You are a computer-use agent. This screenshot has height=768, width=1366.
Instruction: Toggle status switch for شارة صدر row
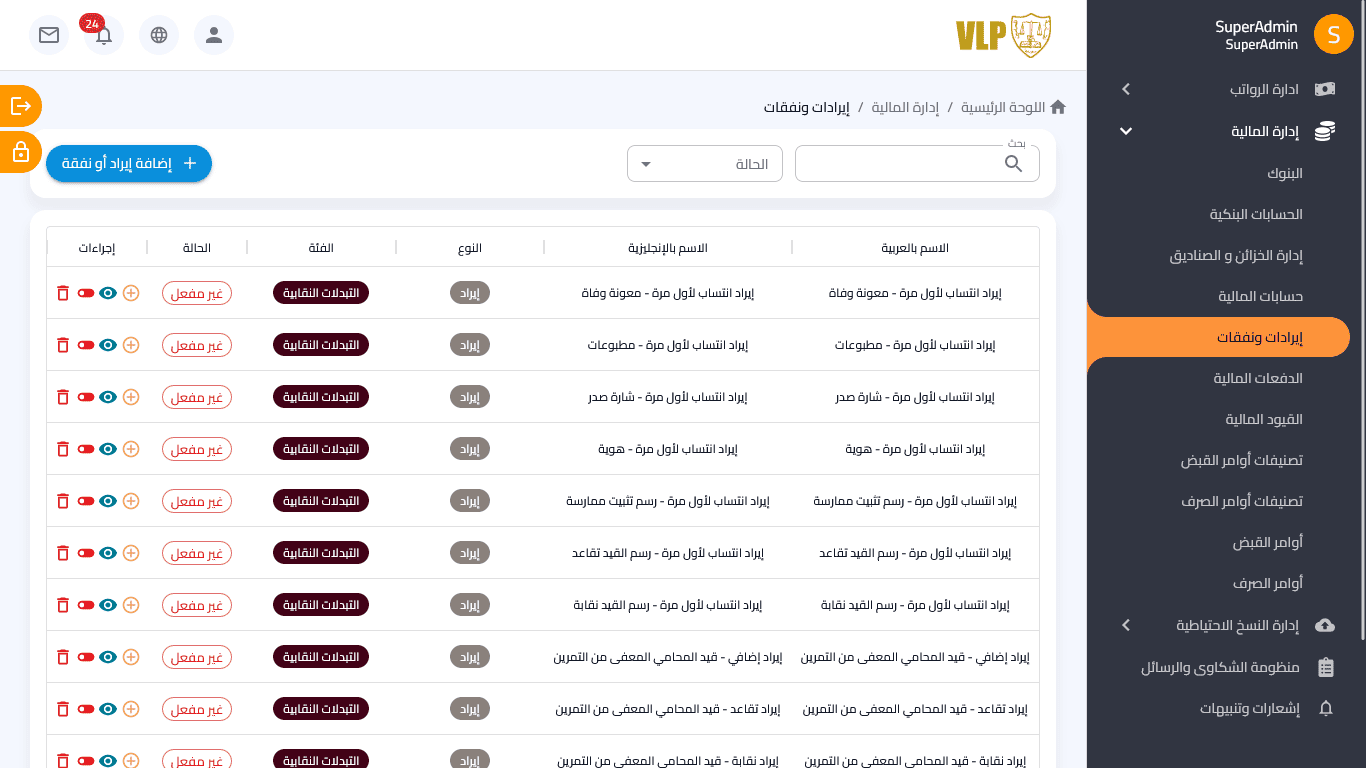click(x=86, y=397)
